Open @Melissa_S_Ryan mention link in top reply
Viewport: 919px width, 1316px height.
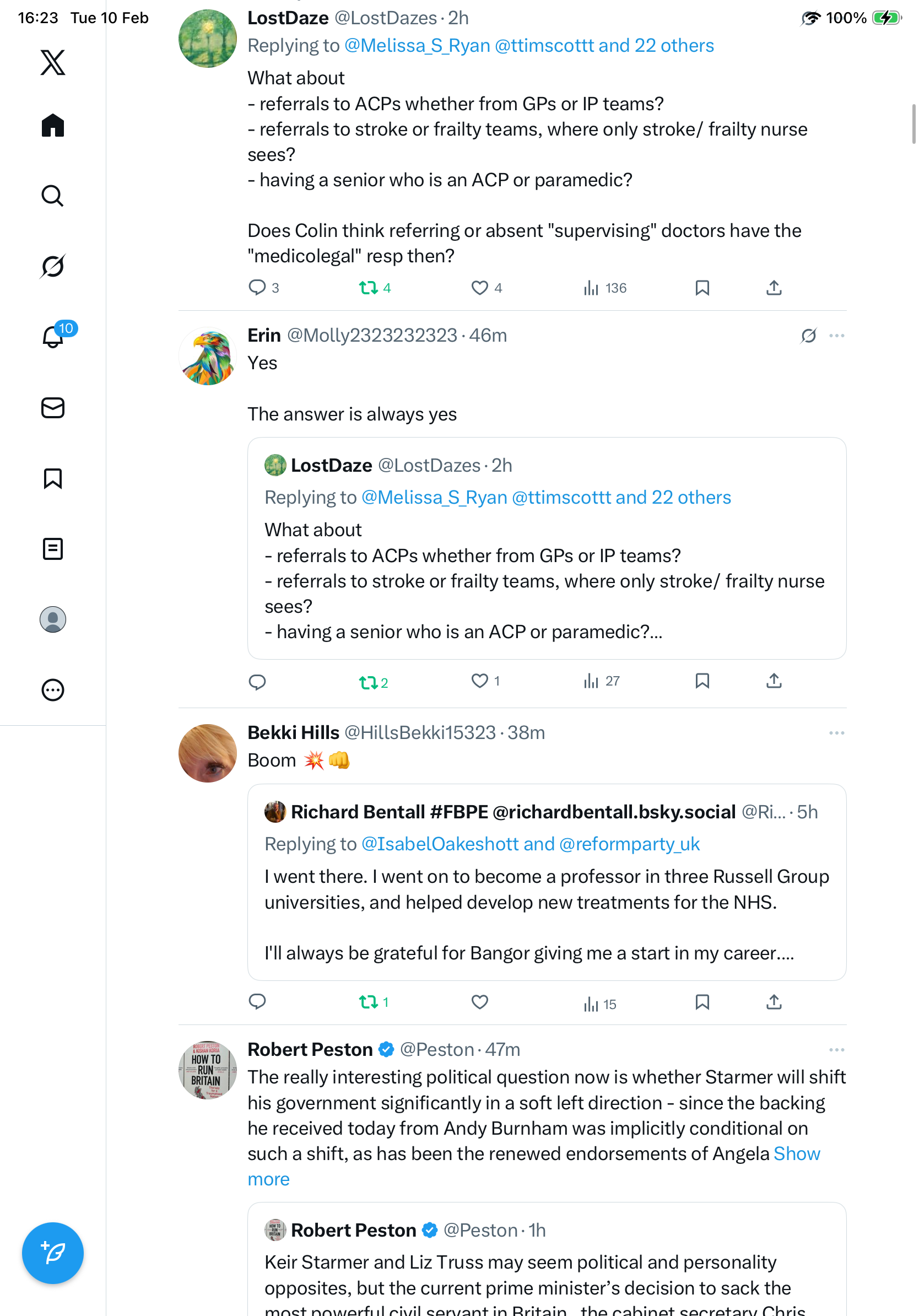417,45
